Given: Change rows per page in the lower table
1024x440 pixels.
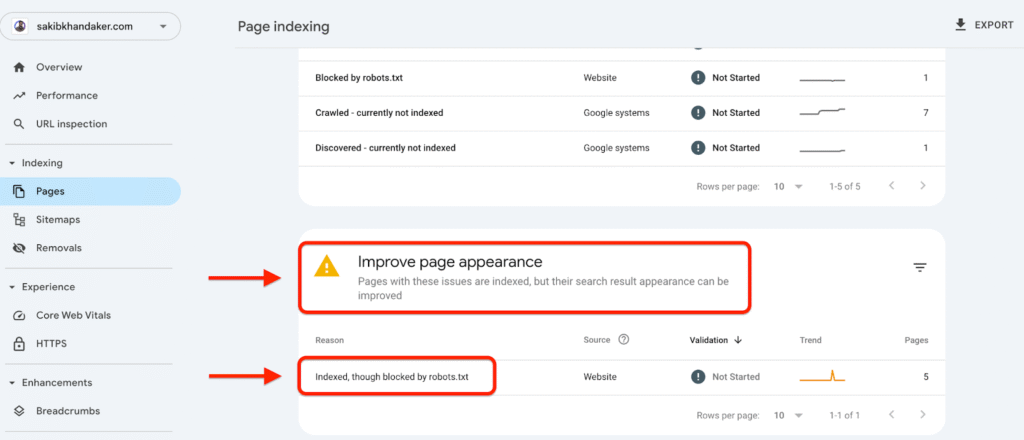Looking at the screenshot, I should pos(787,415).
